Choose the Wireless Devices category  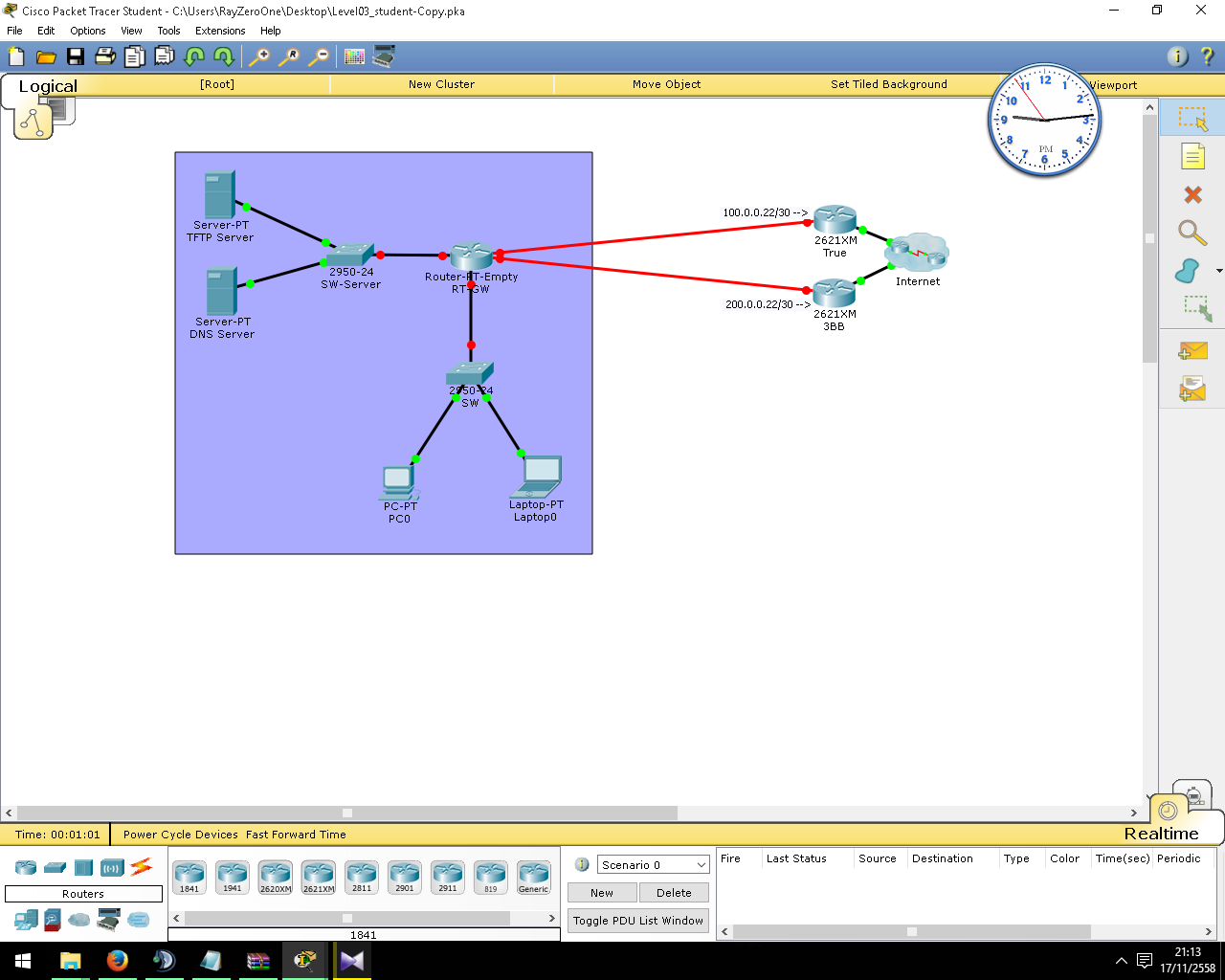coord(113,867)
